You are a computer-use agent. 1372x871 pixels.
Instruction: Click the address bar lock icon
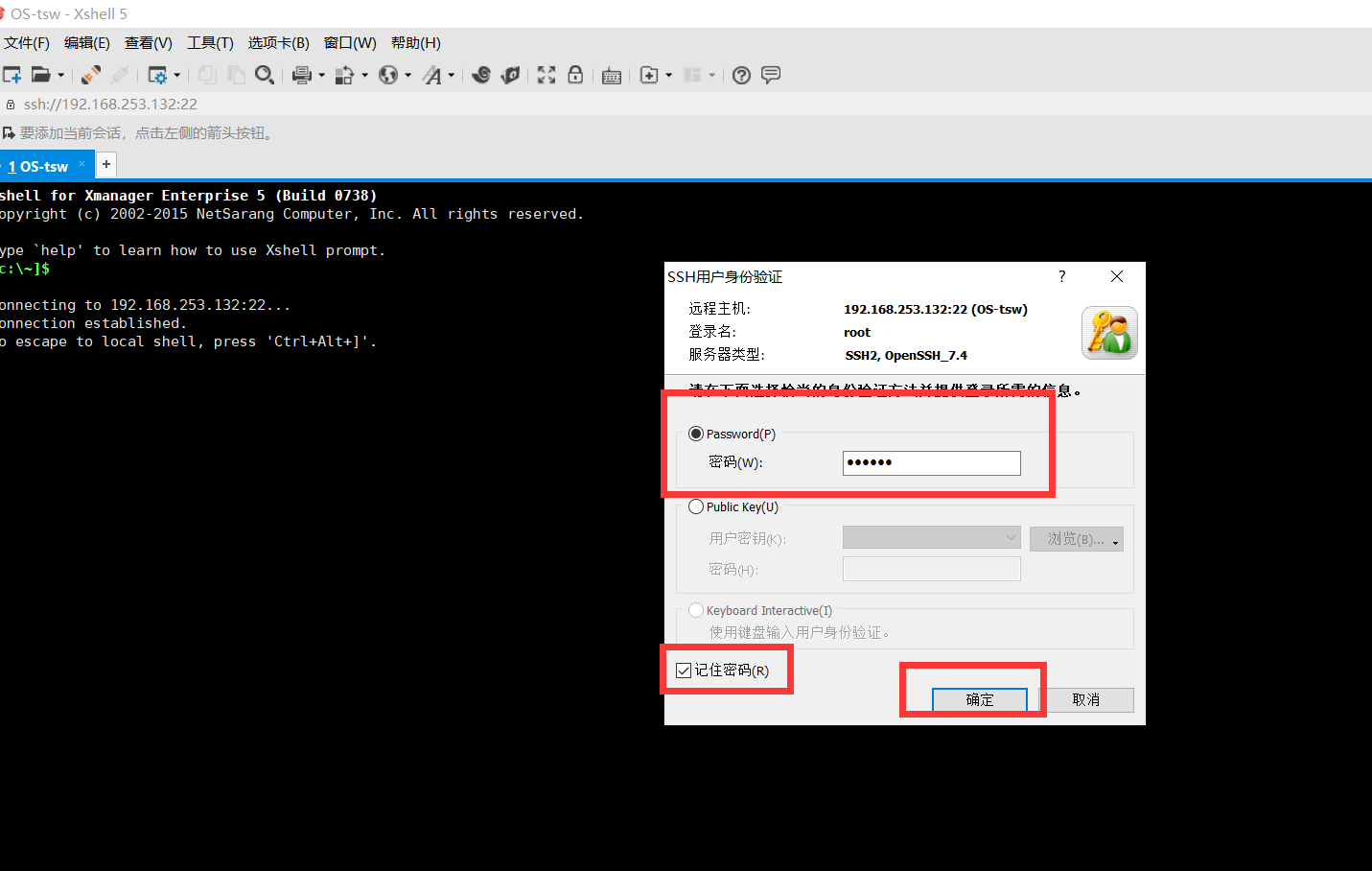pyautogui.click(x=11, y=105)
